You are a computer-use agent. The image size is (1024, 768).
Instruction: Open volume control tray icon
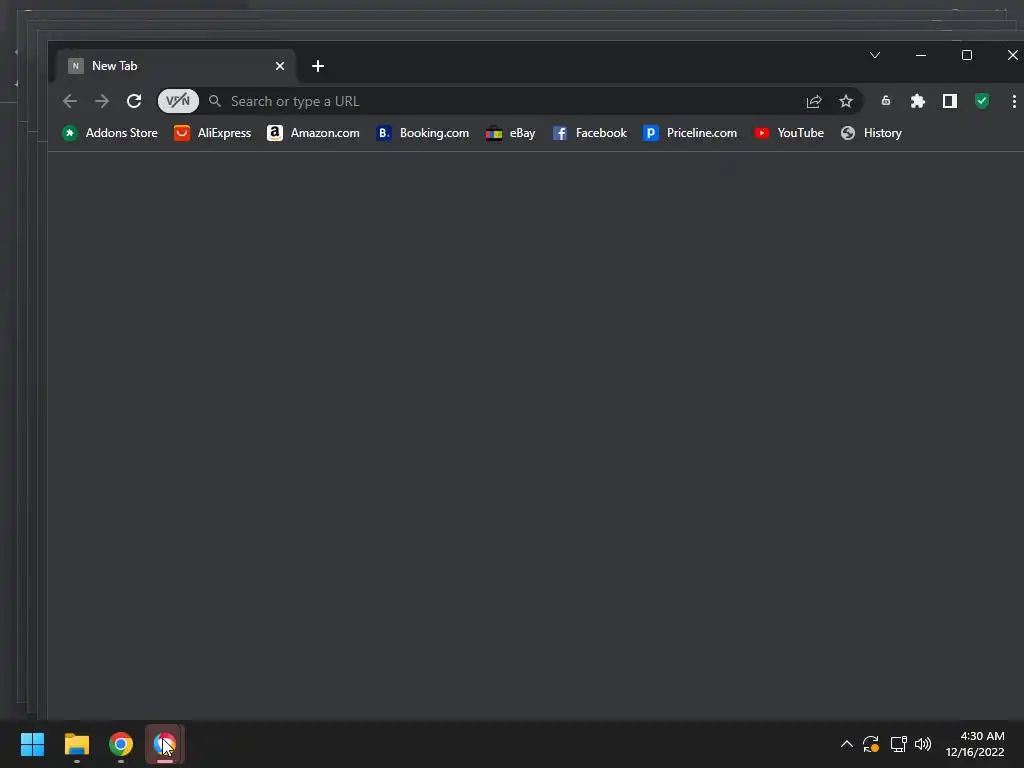point(923,744)
